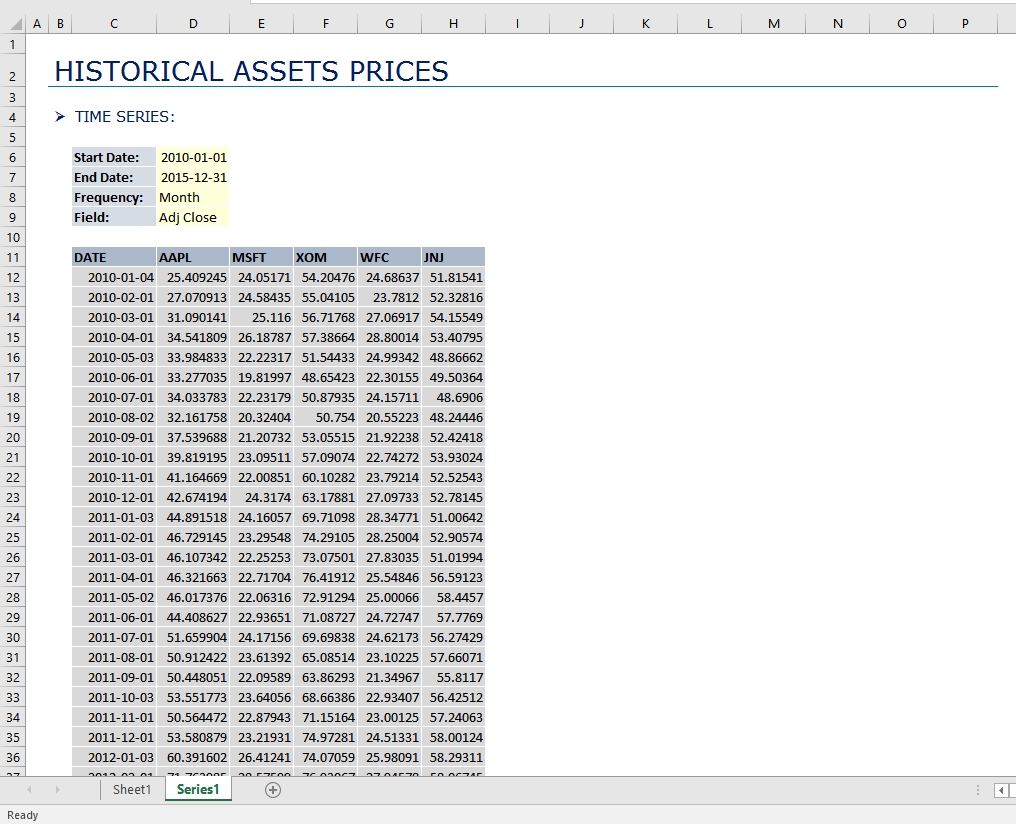Click the DATE table header cell
This screenshot has width=1016, height=824.
pos(114,257)
